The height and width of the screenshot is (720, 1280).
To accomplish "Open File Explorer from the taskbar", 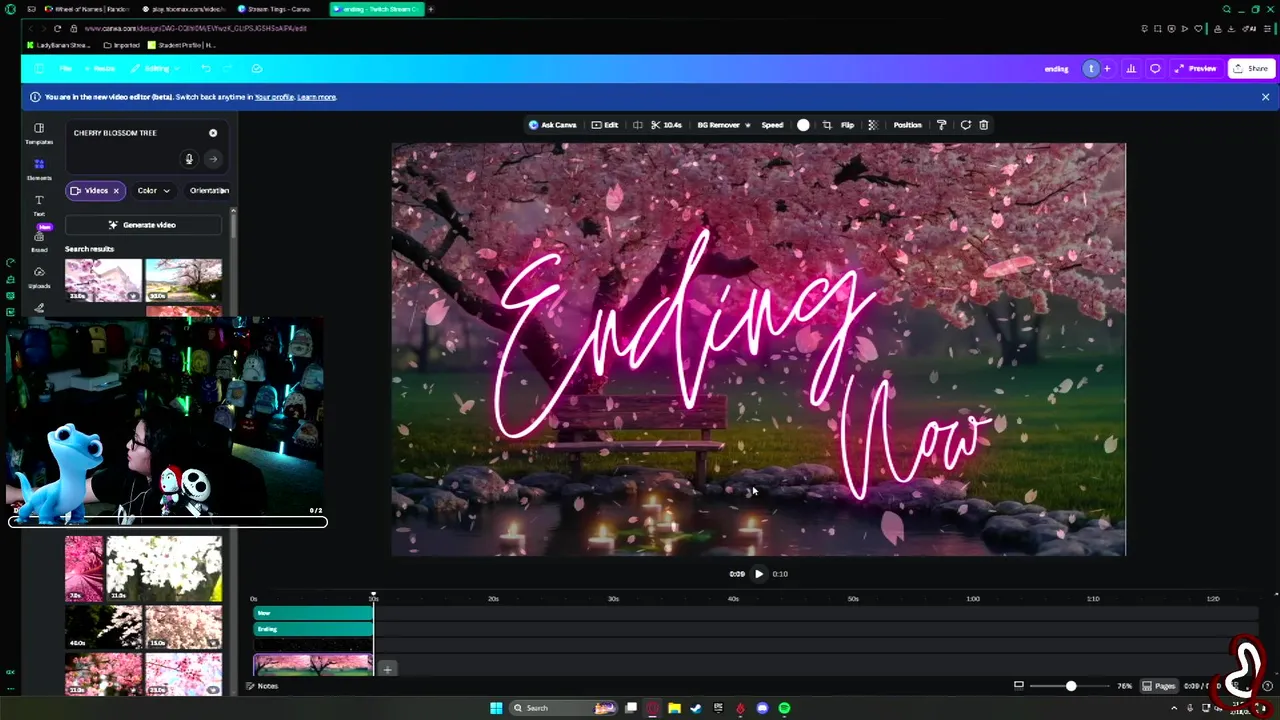I will [674, 708].
